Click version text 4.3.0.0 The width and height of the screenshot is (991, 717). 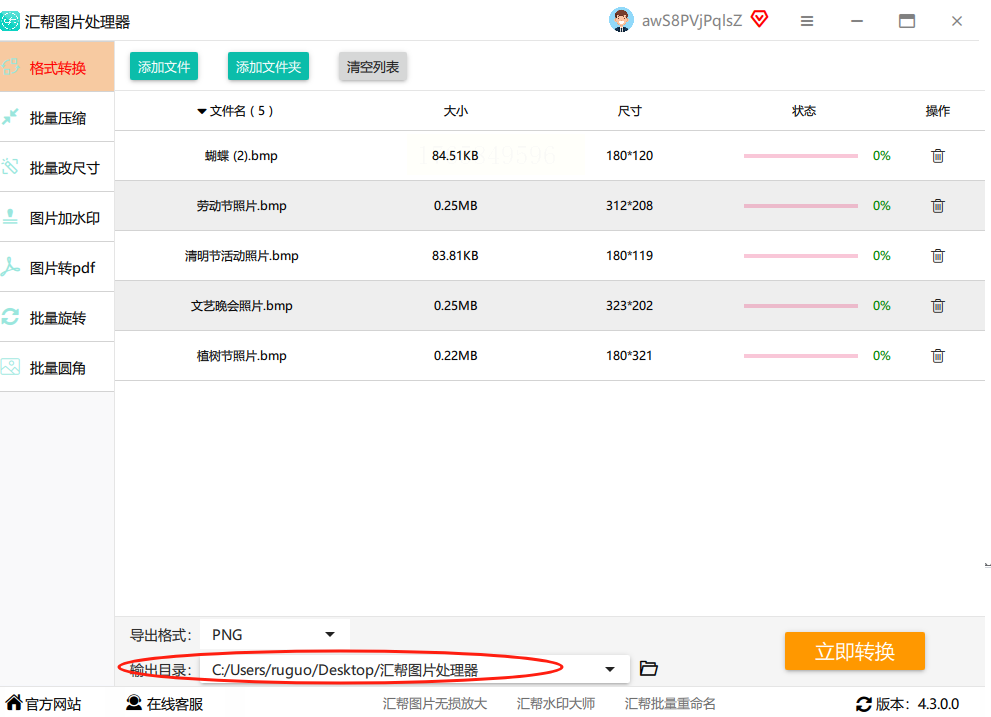(939, 704)
